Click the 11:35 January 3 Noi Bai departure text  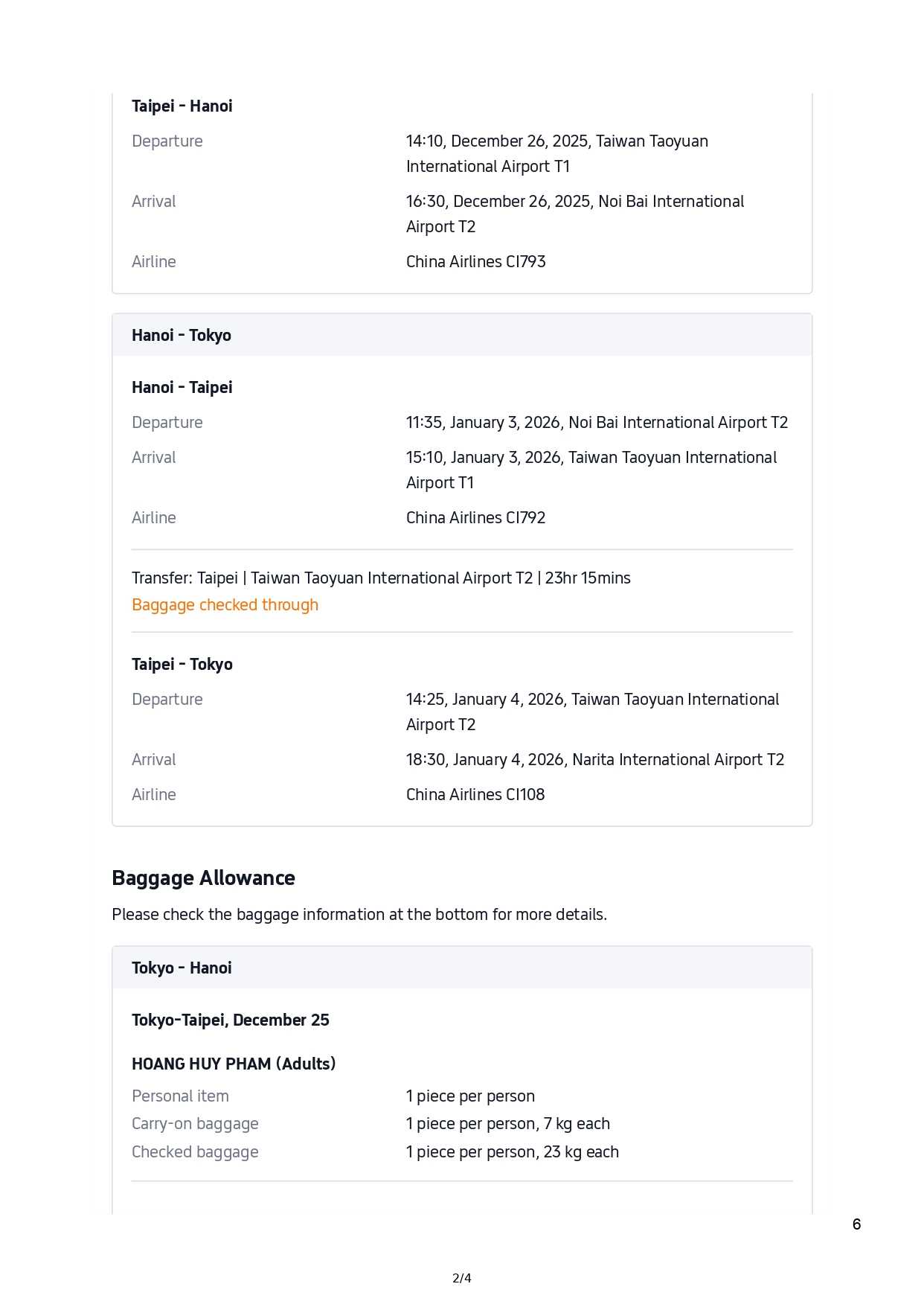coord(596,423)
